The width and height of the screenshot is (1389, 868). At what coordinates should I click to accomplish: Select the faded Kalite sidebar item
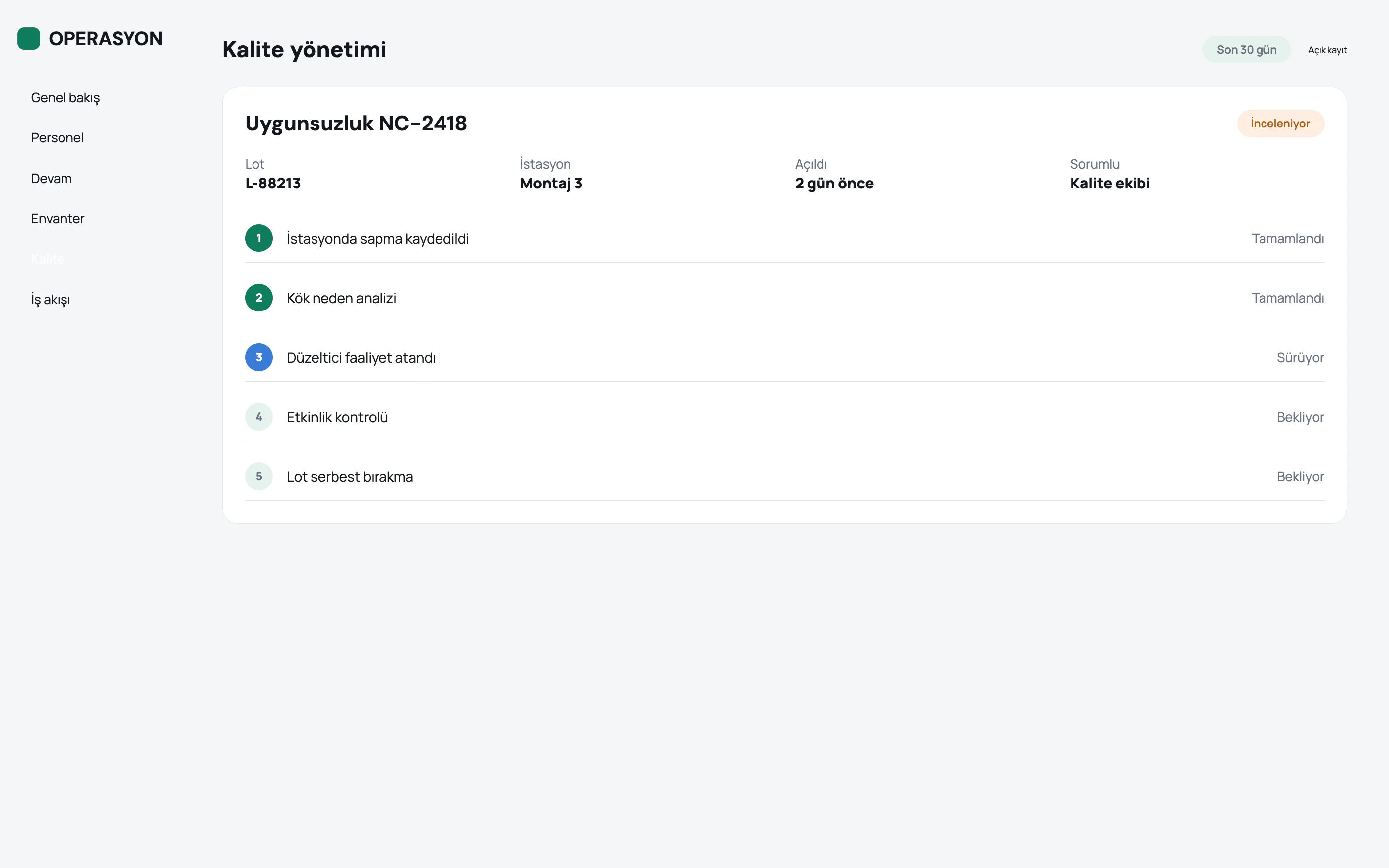48,259
